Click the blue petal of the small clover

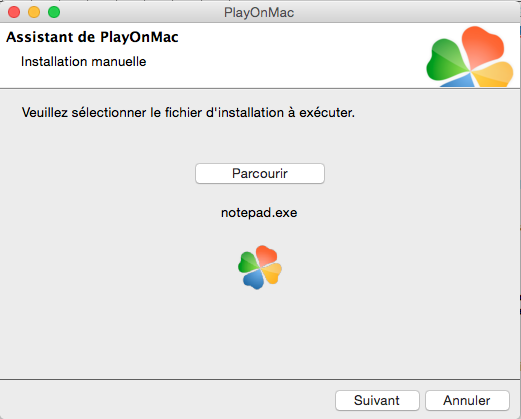pos(254,279)
